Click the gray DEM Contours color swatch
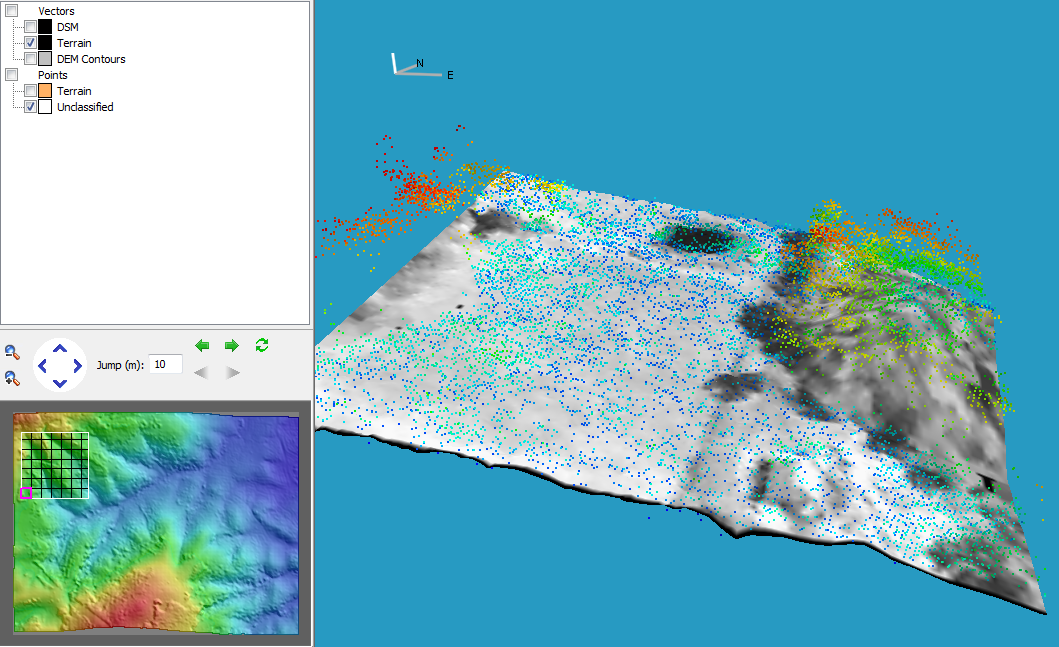 [45, 59]
